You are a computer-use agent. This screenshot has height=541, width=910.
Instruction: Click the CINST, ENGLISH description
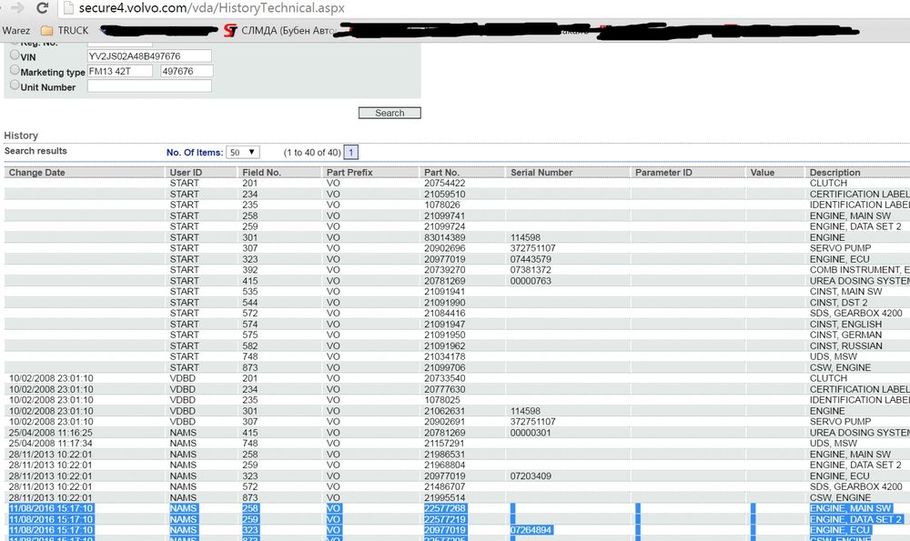[846, 324]
